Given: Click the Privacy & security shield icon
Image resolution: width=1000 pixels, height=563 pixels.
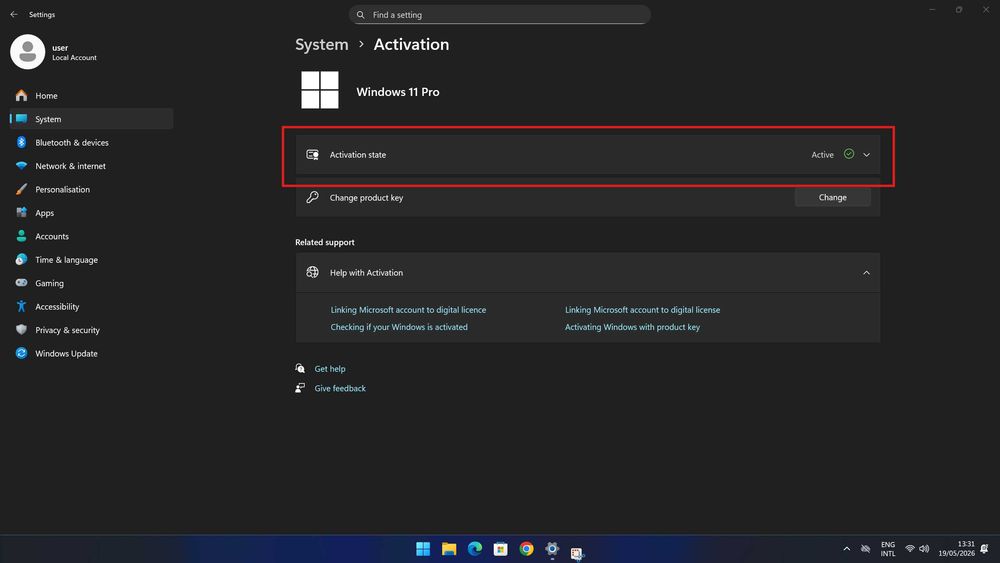Looking at the screenshot, I should [x=22, y=330].
